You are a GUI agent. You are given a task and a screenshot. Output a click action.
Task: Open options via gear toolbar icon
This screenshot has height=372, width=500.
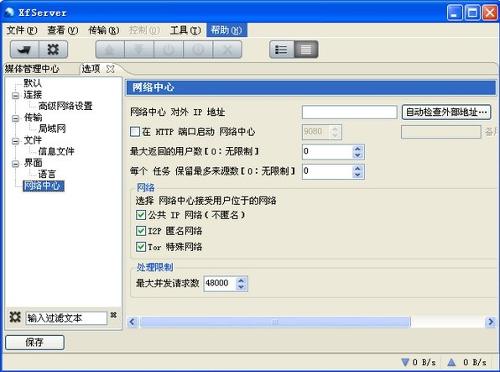[53, 50]
